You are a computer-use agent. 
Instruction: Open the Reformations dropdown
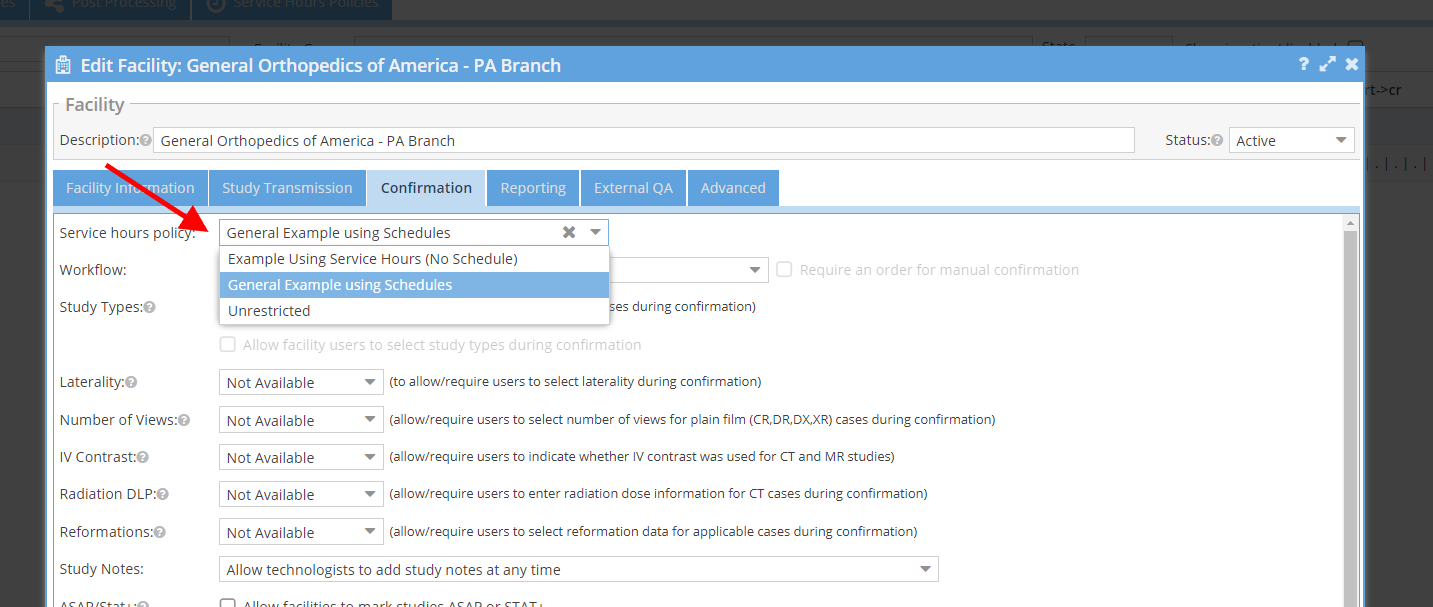coord(301,533)
